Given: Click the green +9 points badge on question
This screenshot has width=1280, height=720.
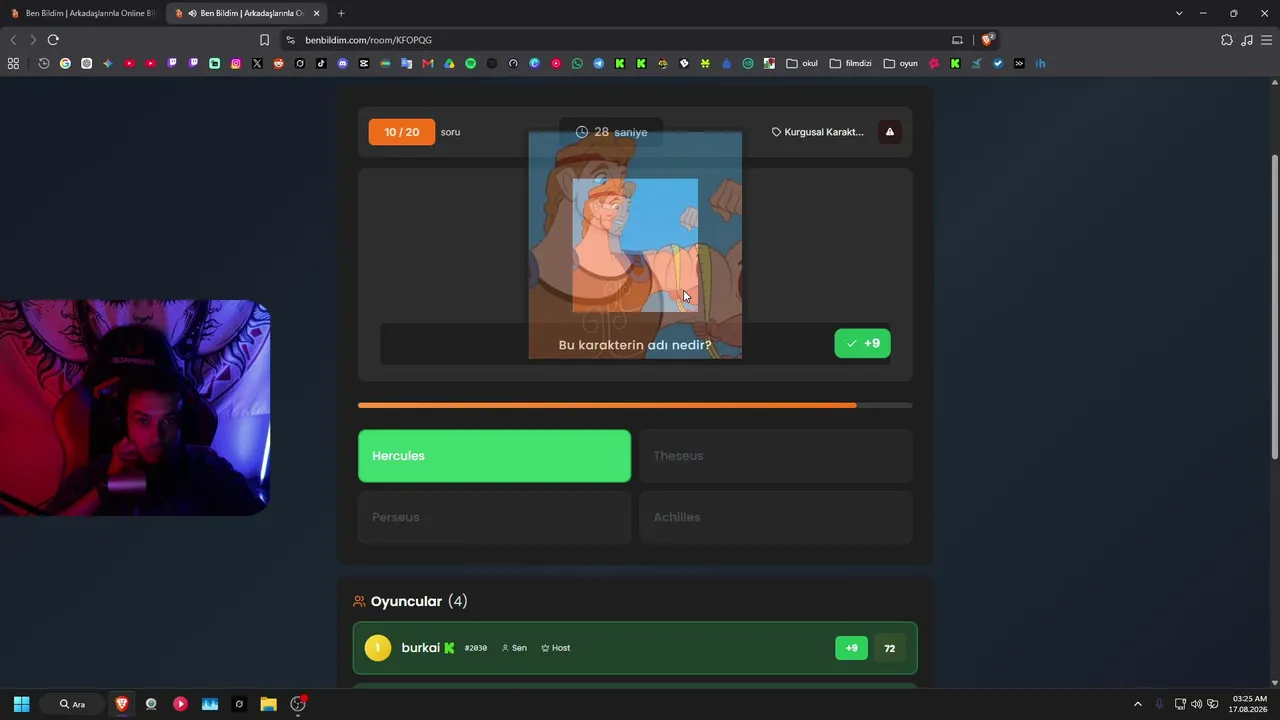Looking at the screenshot, I should [x=862, y=343].
